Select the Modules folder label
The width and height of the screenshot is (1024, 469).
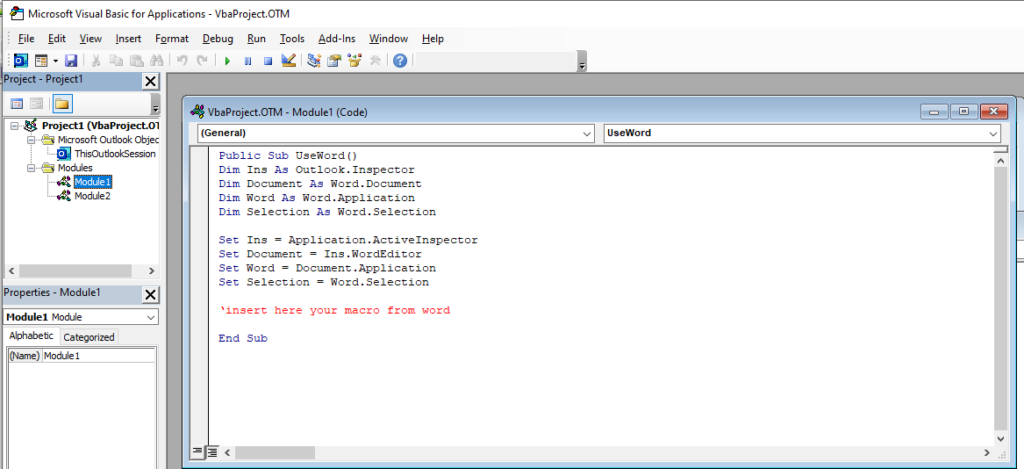75,168
